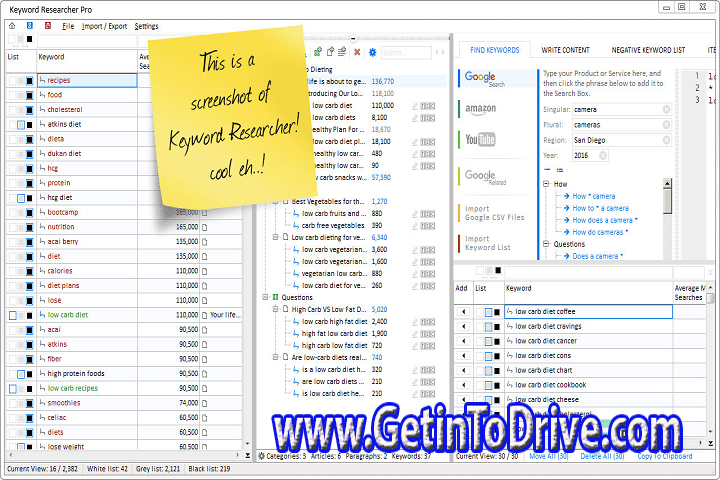
Task: Clear the Region San Diego field
Action: 666,140
